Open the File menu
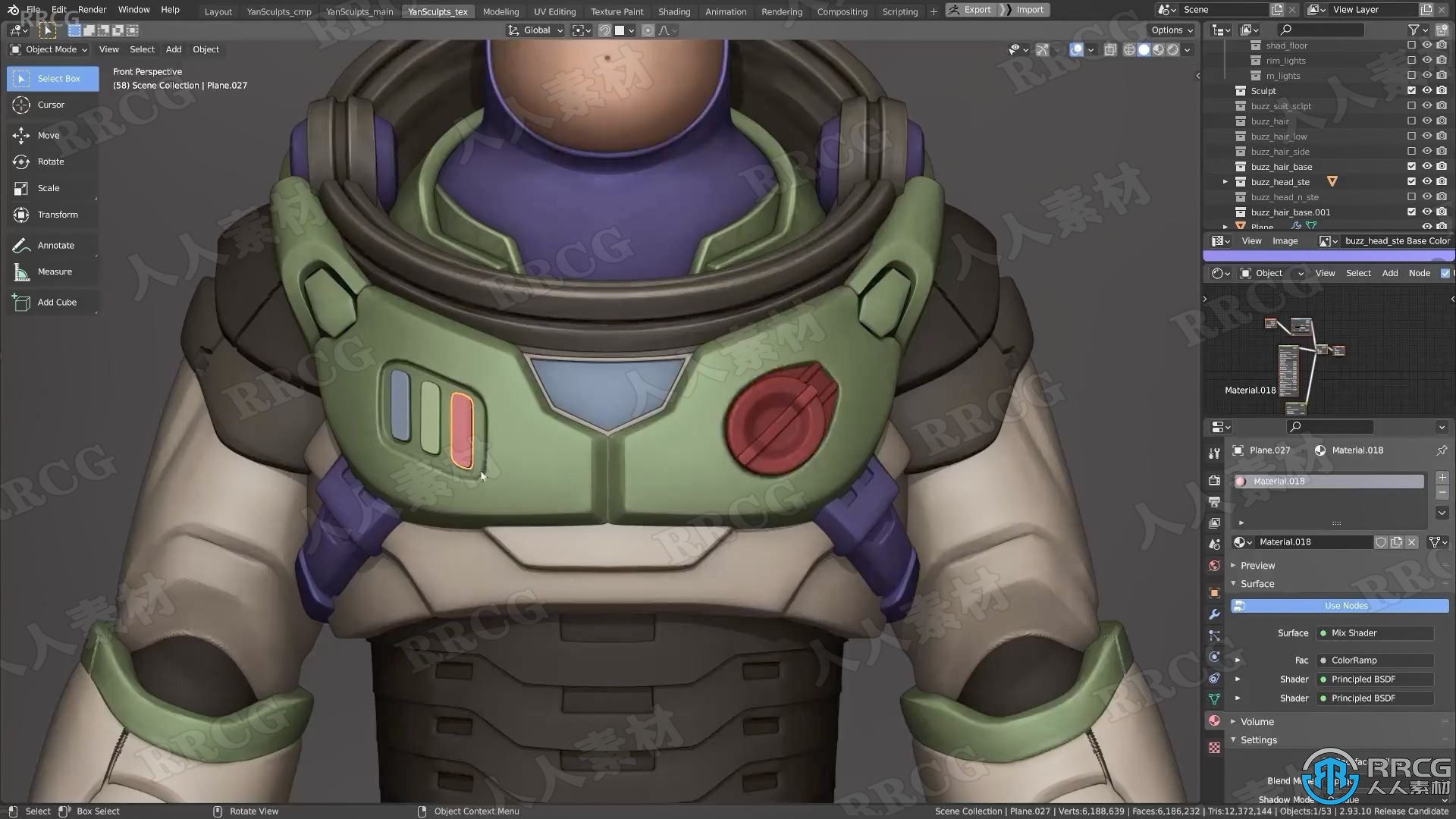 pos(33,10)
